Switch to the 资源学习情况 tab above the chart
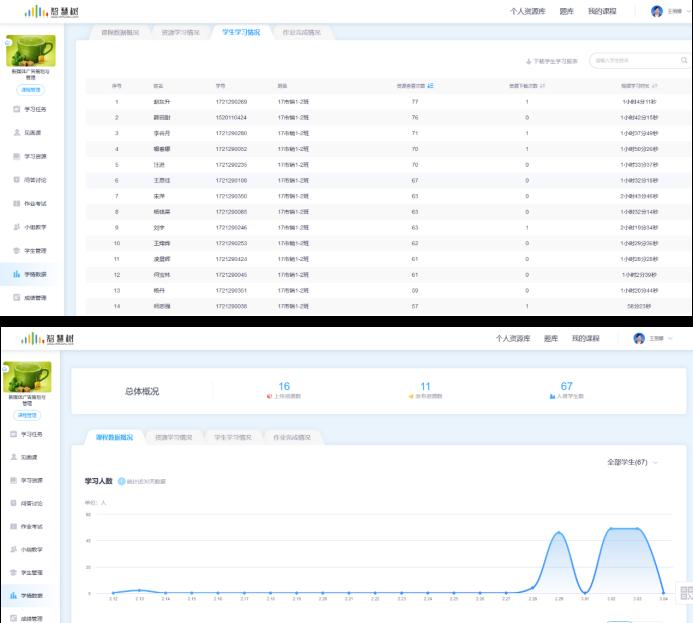Viewport: 693px width, 623px height. click(174, 437)
